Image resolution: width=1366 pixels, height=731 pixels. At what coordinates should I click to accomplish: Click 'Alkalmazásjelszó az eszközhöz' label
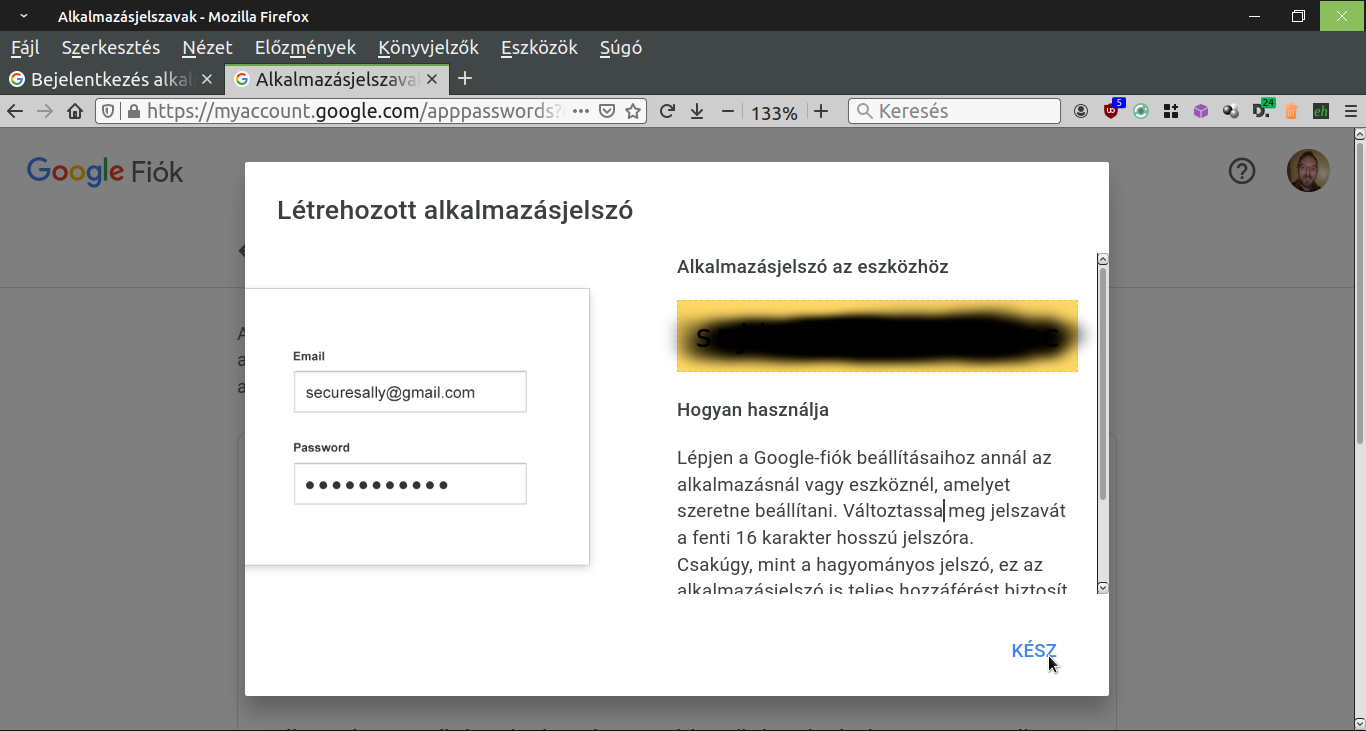pos(813,267)
